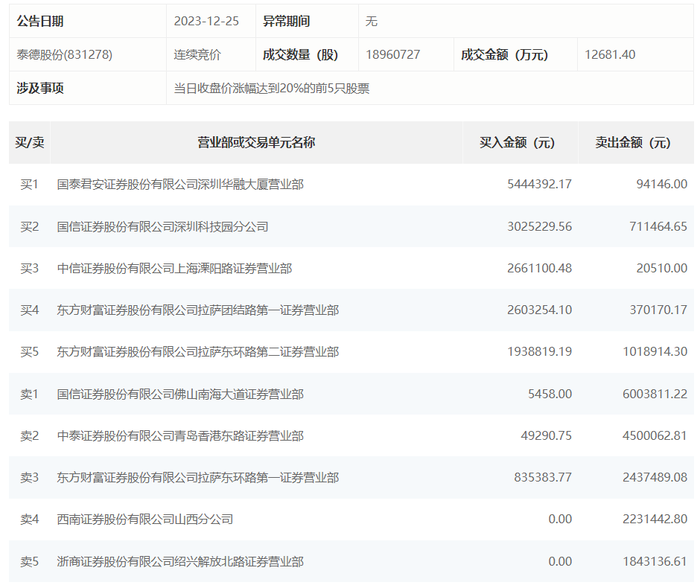This screenshot has height=588, width=700.
Task: Select sell amount 6003811.22
Action: 655,394
